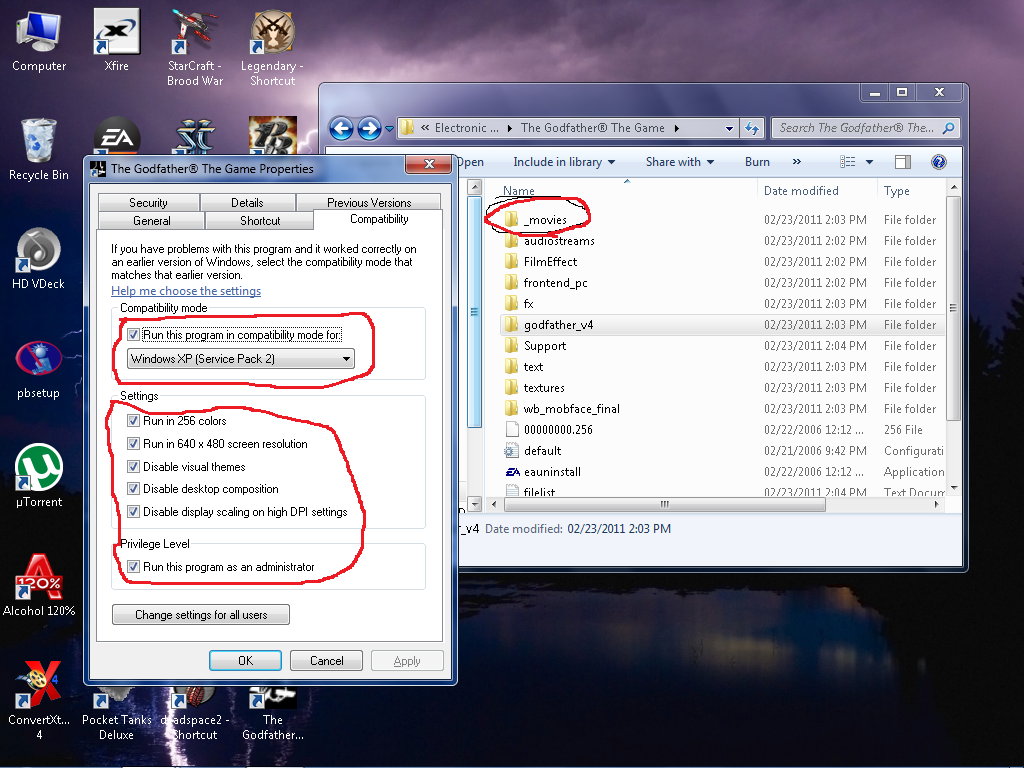Open the view options dropdown arrow

tap(869, 162)
